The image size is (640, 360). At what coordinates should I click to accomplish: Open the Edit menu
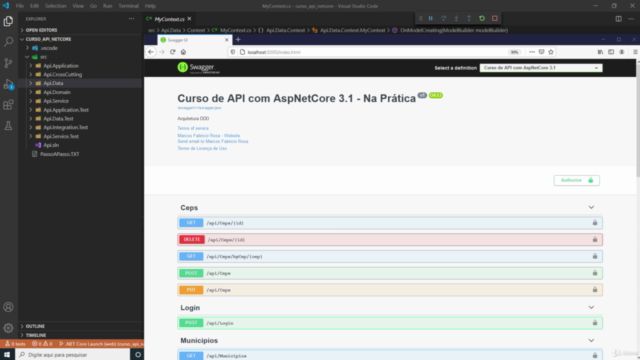tap(34, 6)
